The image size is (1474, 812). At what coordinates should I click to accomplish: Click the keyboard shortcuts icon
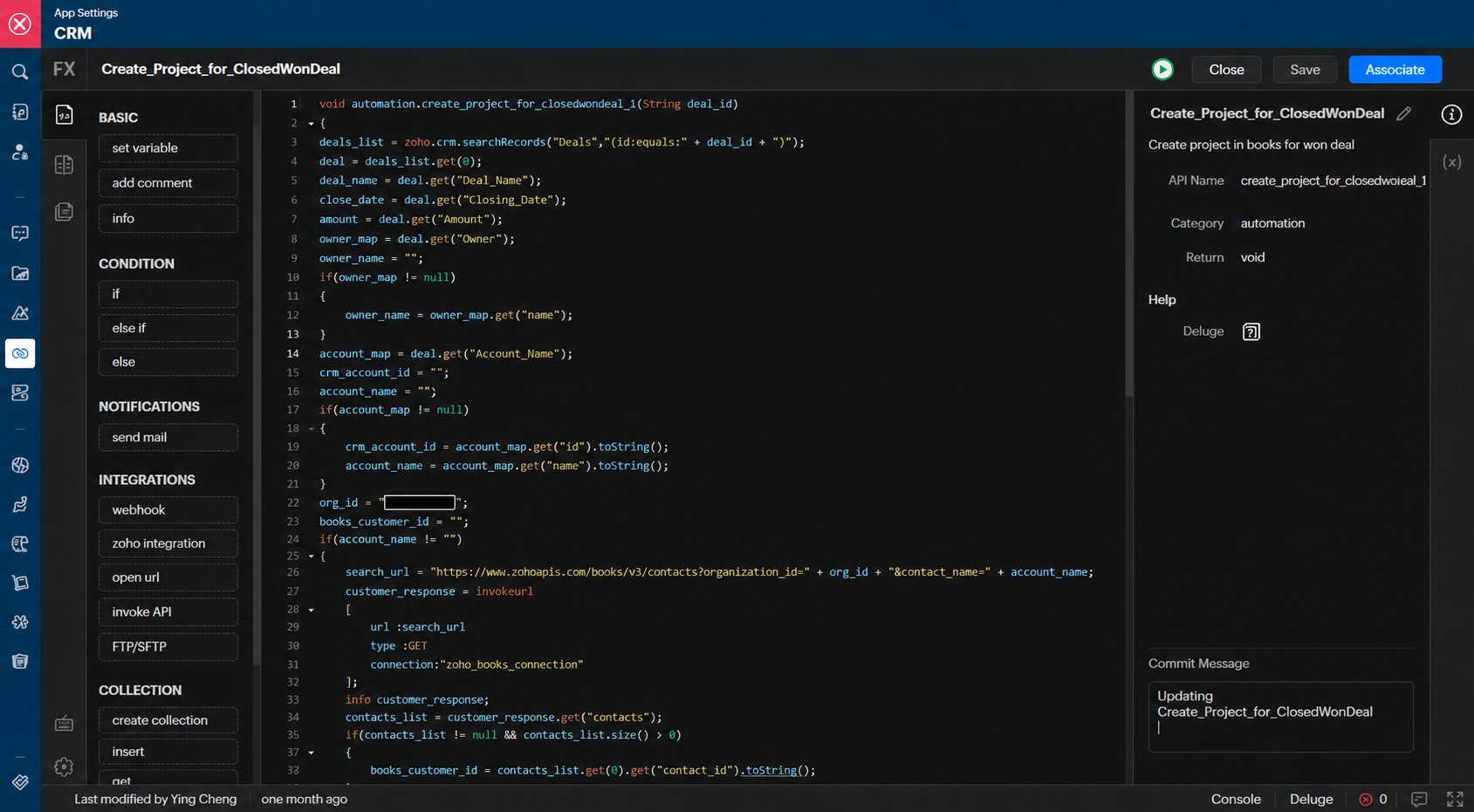64,724
